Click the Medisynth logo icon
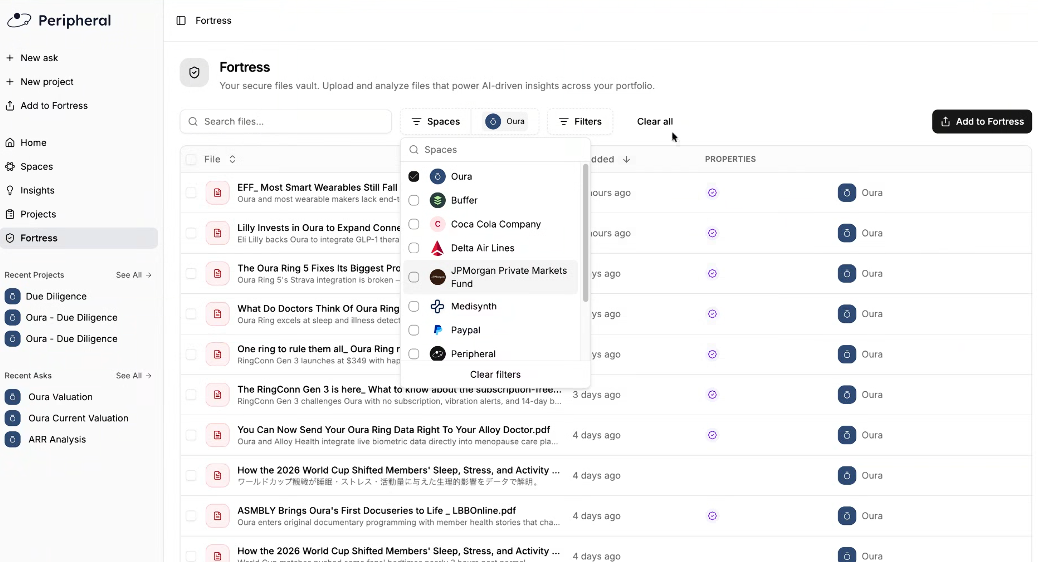The image size is (1038, 562). click(x=438, y=306)
